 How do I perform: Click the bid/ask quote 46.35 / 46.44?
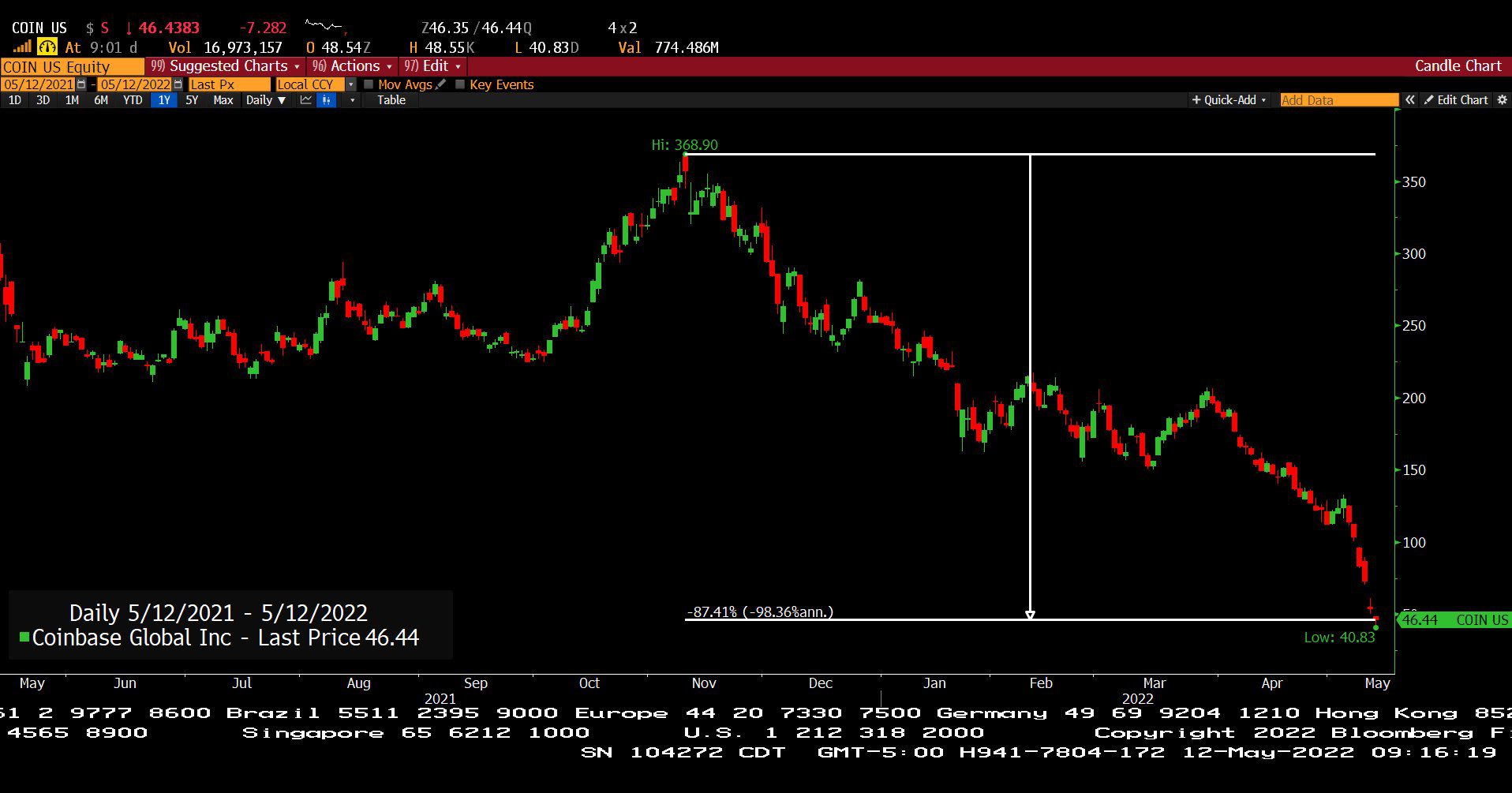coord(477,28)
